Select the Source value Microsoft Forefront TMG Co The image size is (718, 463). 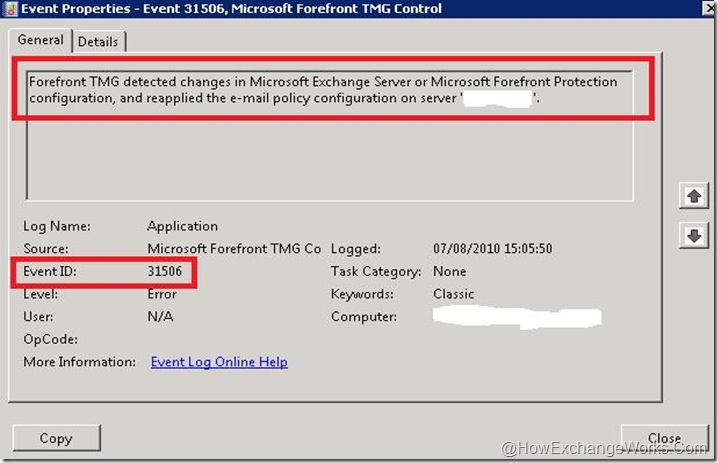(234, 249)
